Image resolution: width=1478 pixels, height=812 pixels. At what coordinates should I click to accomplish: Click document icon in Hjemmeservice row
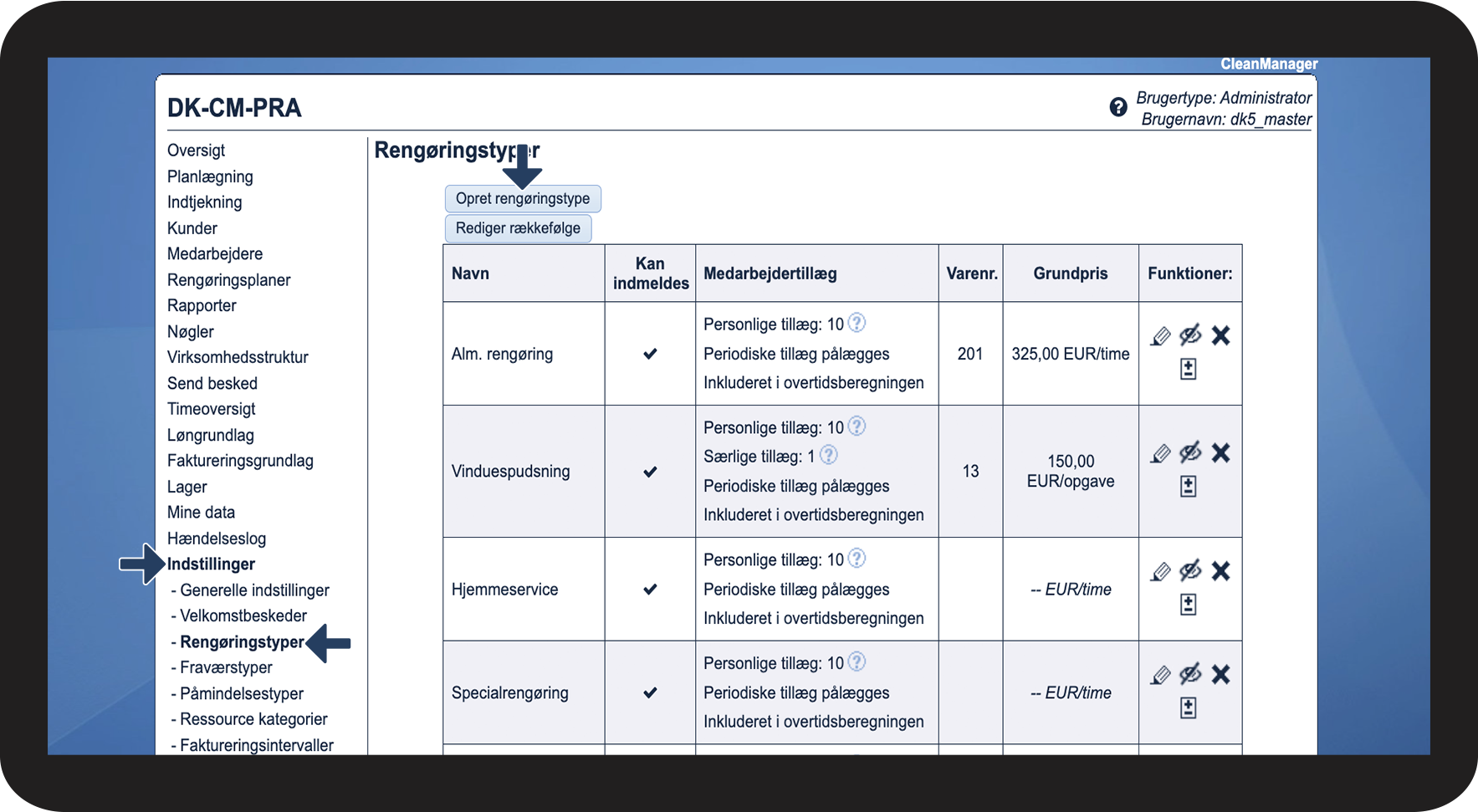click(x=1188, y=605)
